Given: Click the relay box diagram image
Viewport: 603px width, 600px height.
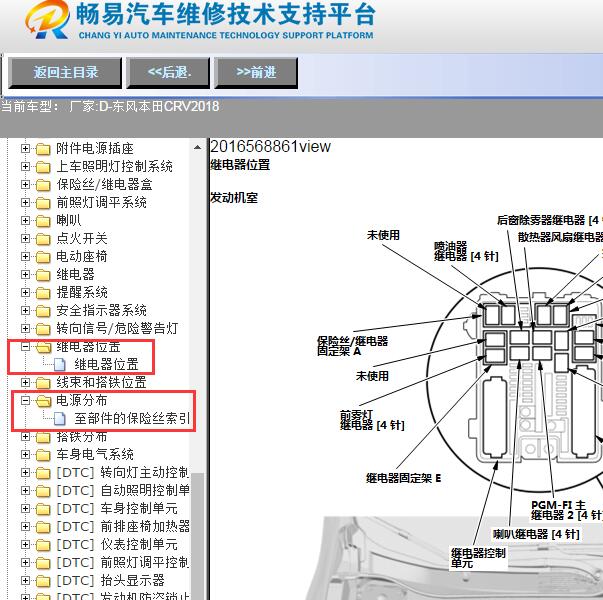Looking at the screenshot, I should click(515, 381).
